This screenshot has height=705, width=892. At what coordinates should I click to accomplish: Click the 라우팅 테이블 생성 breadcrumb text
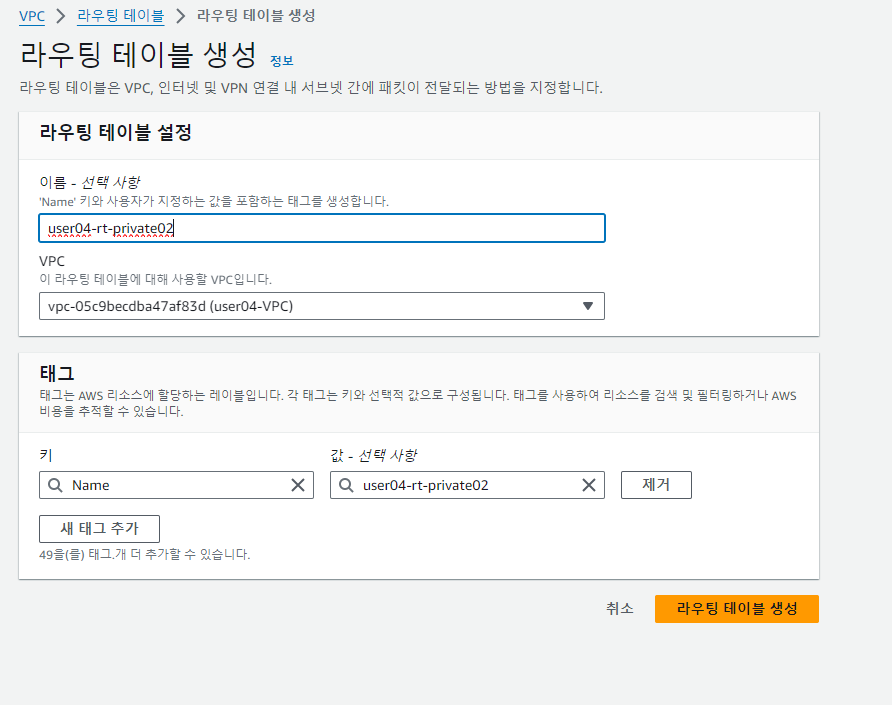(x=256, y=16)
